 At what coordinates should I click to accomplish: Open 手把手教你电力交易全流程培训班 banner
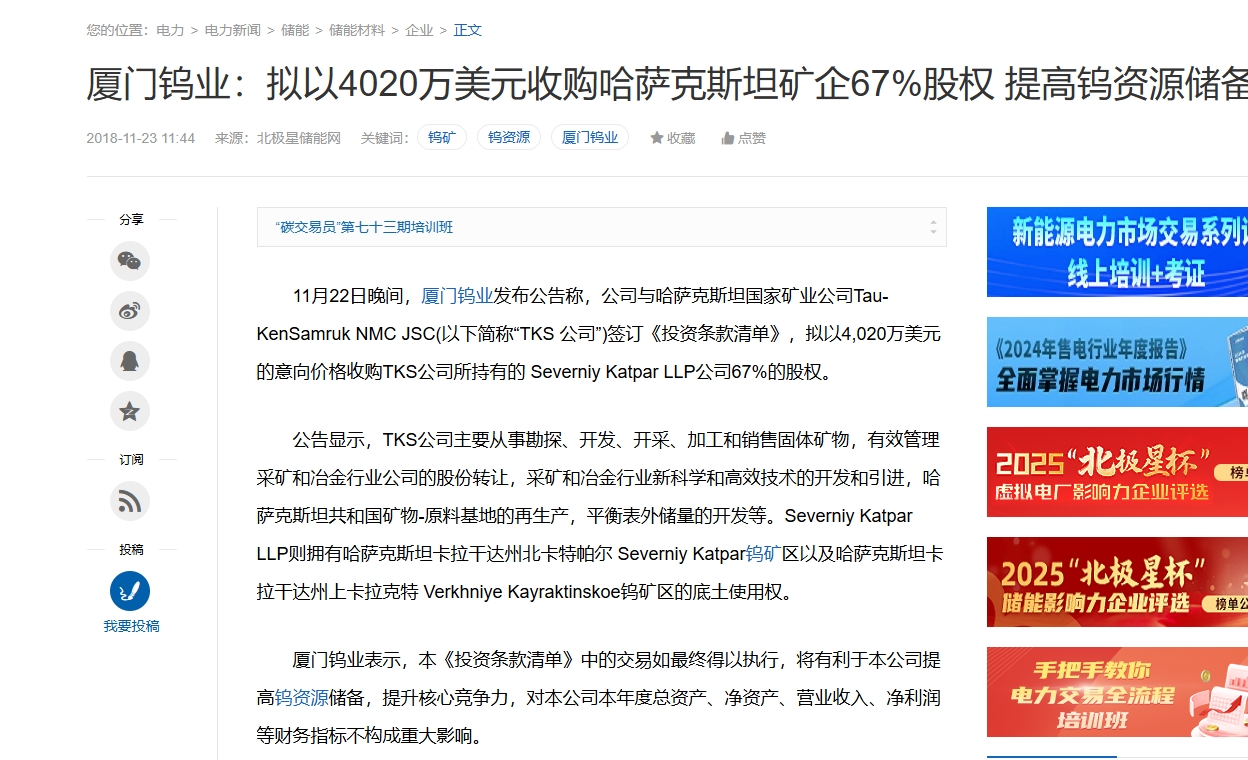tap(1117, 692)
